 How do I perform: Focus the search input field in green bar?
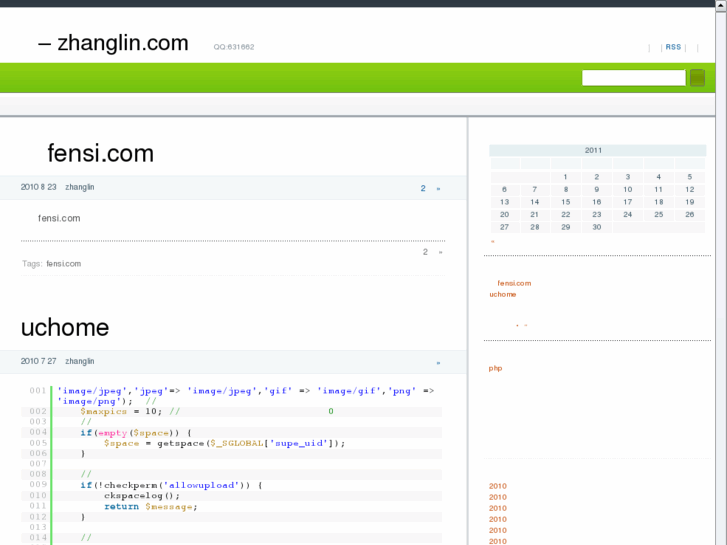coord(633,77)
